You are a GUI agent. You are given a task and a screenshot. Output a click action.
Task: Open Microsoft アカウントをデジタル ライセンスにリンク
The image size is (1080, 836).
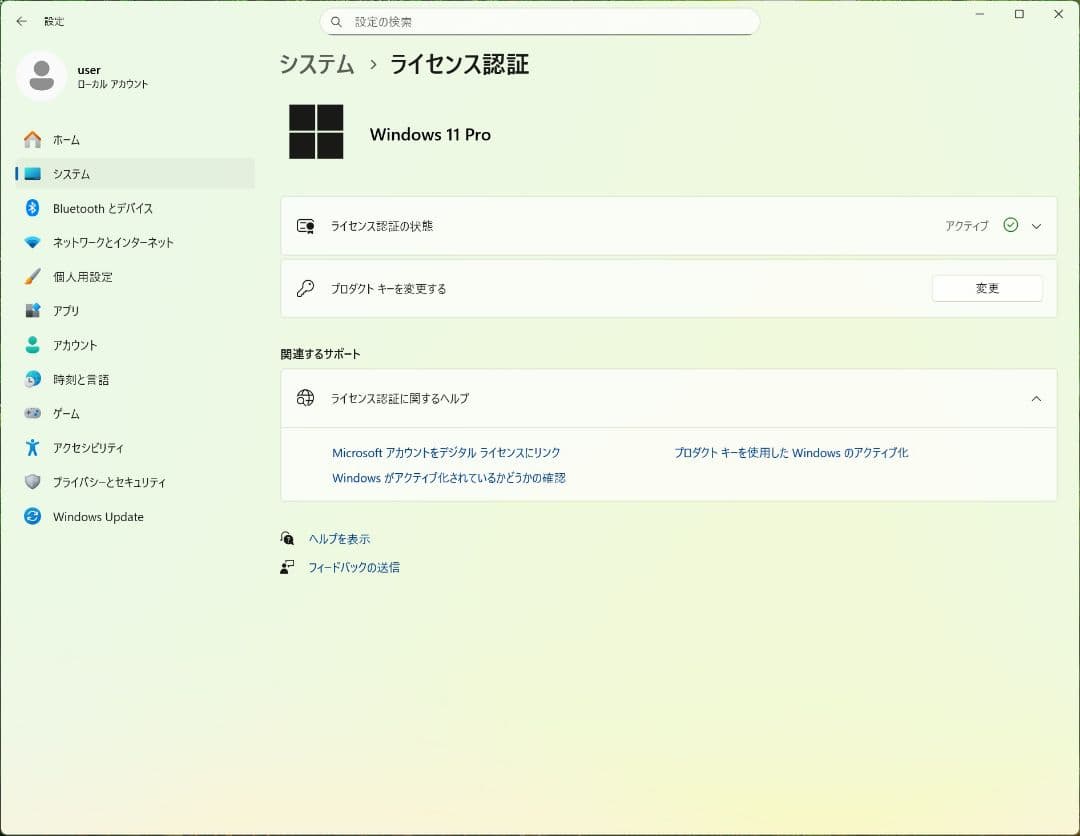coord(446,452)
